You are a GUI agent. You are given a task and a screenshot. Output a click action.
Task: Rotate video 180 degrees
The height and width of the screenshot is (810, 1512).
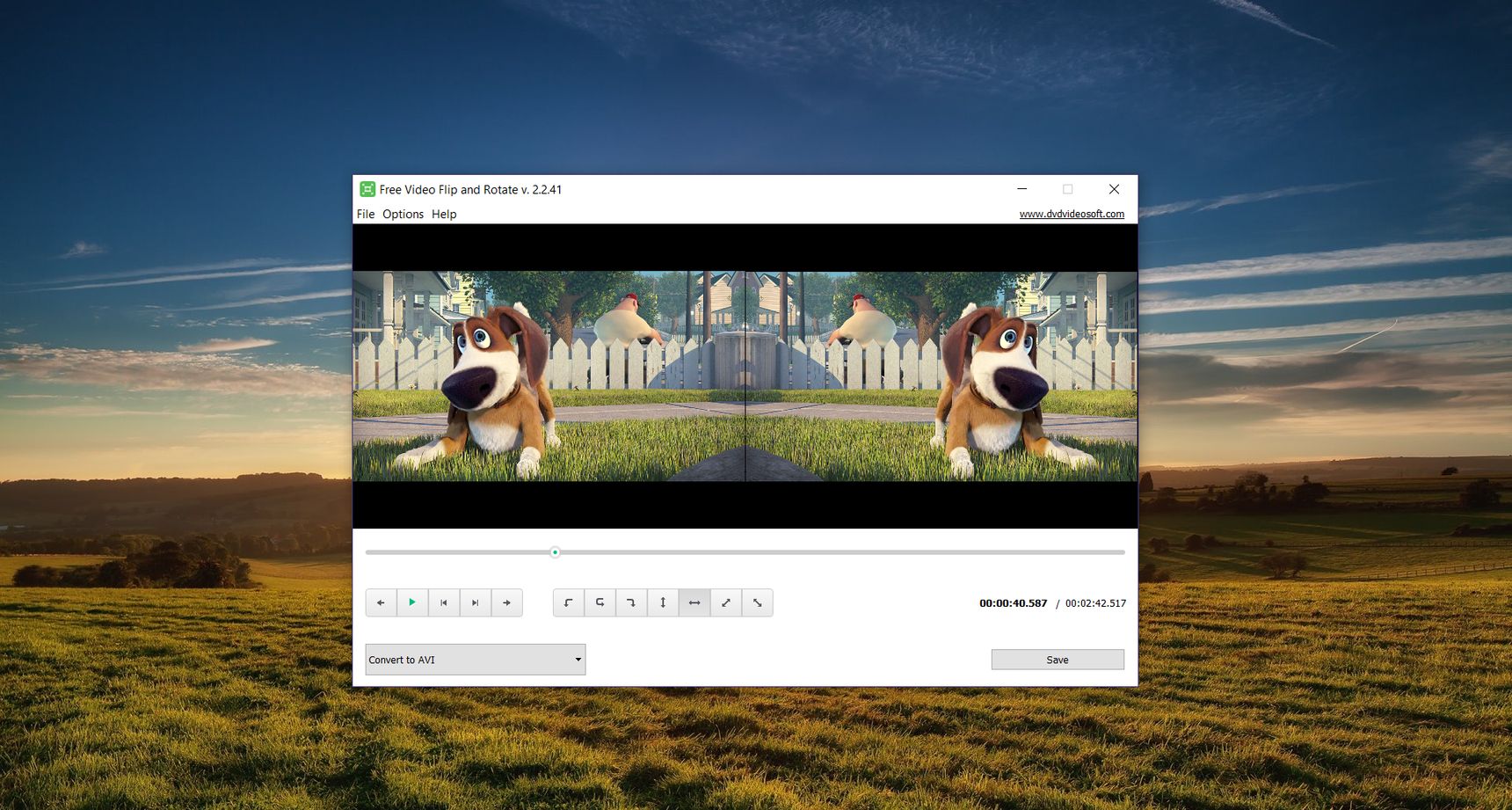(x=600, y=602)
